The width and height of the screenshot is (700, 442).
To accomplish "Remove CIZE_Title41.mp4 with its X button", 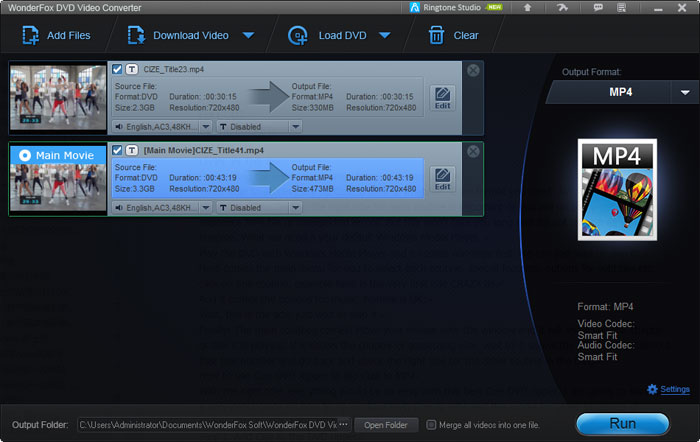I will point(473,151).
